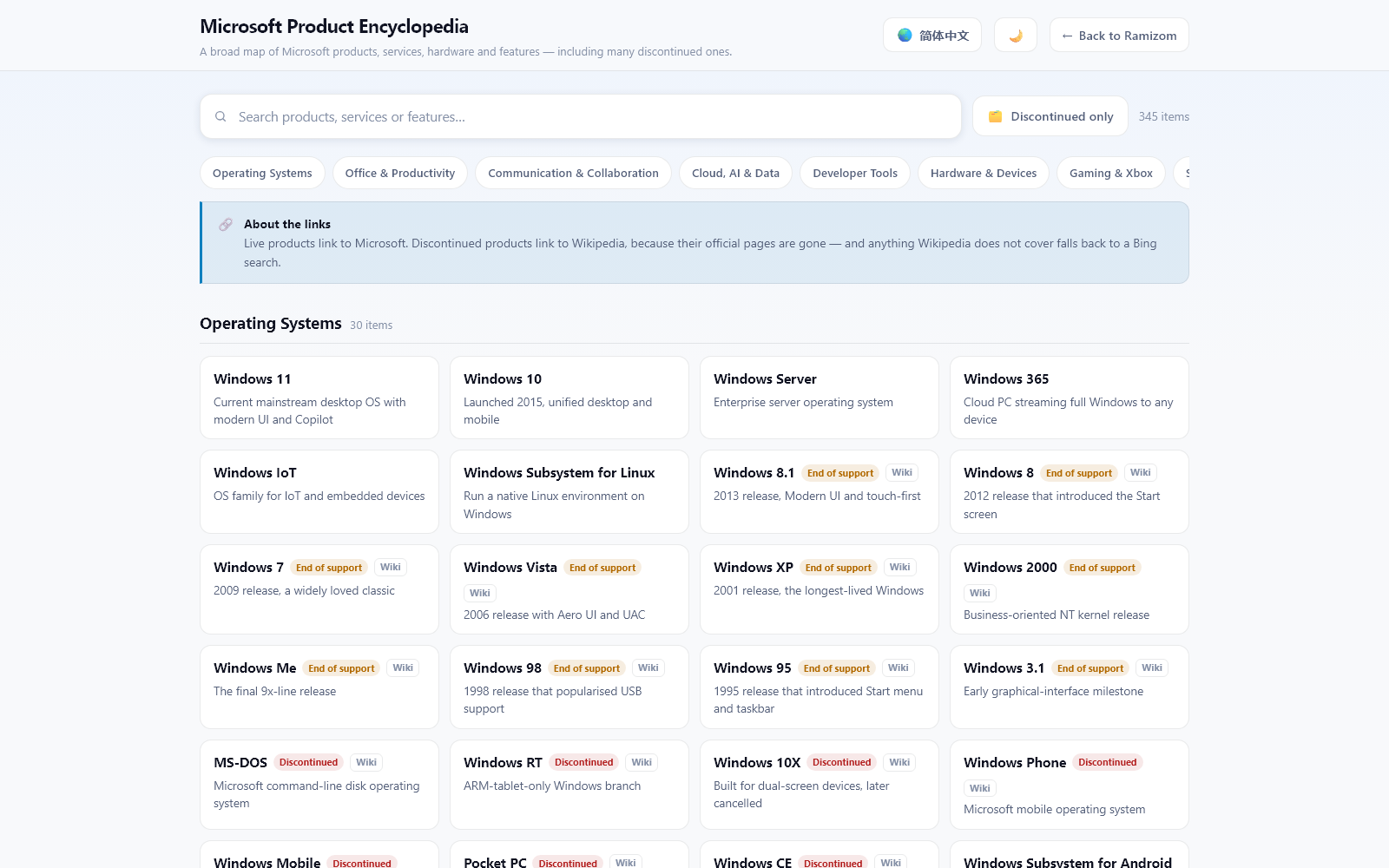Image resolution: width=1389 pixels, height=868 pixels.
Task: Click the Wiki badge on Windows 8
Action: [x=1141, y=473]
